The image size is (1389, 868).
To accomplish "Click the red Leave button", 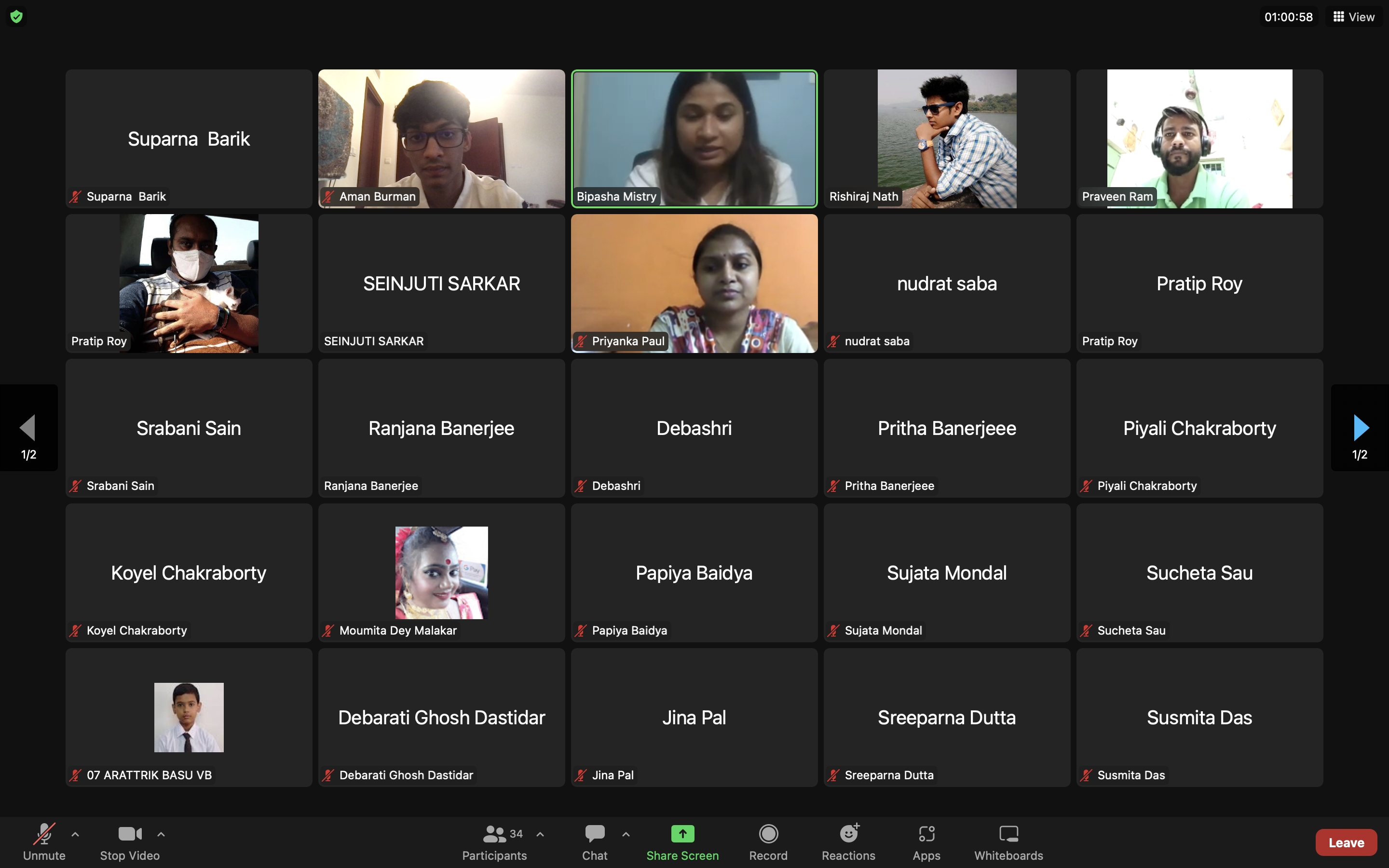I will pyautogui.click(x=1346, y=842).
